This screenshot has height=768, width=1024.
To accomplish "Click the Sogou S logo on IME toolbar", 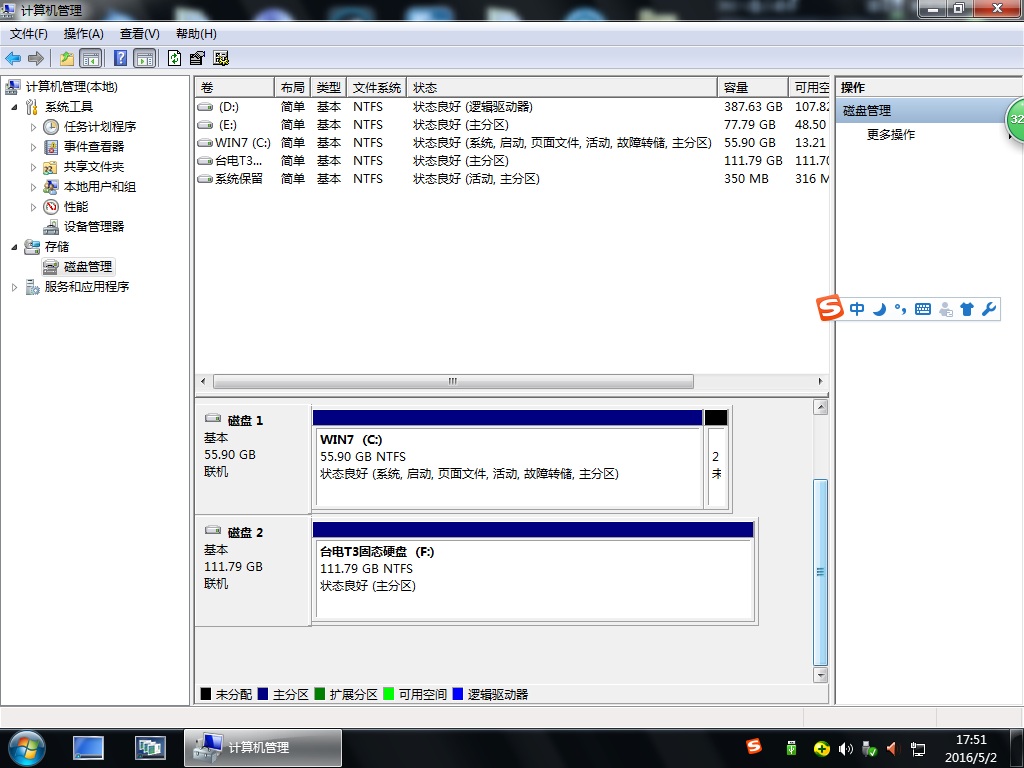I will tap(829, 308).
